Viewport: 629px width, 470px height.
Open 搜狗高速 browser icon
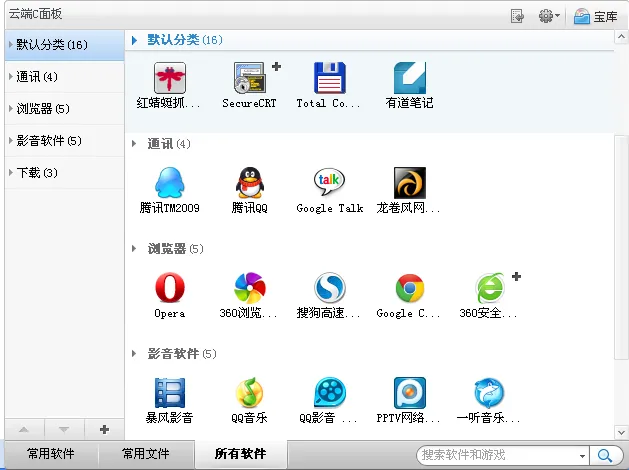[x=329, y=288]
